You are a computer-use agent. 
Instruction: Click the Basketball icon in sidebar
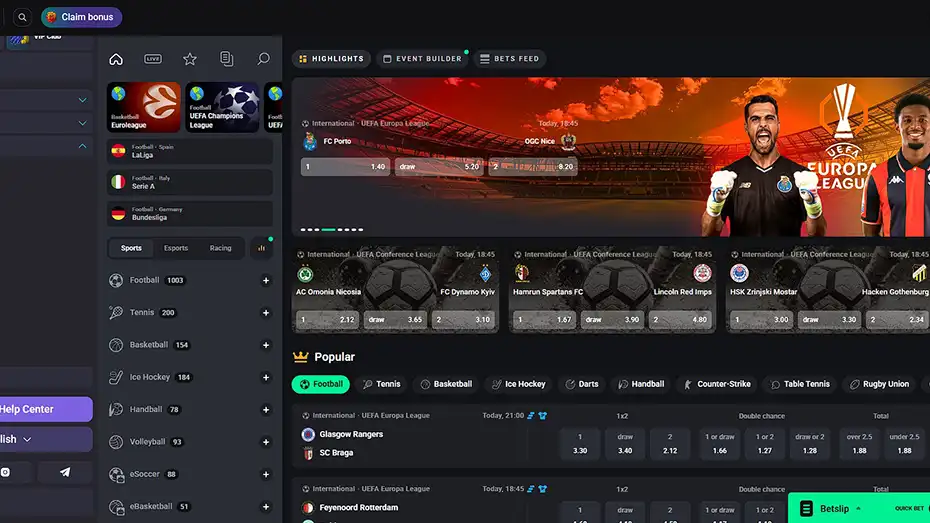pos(116,345)
